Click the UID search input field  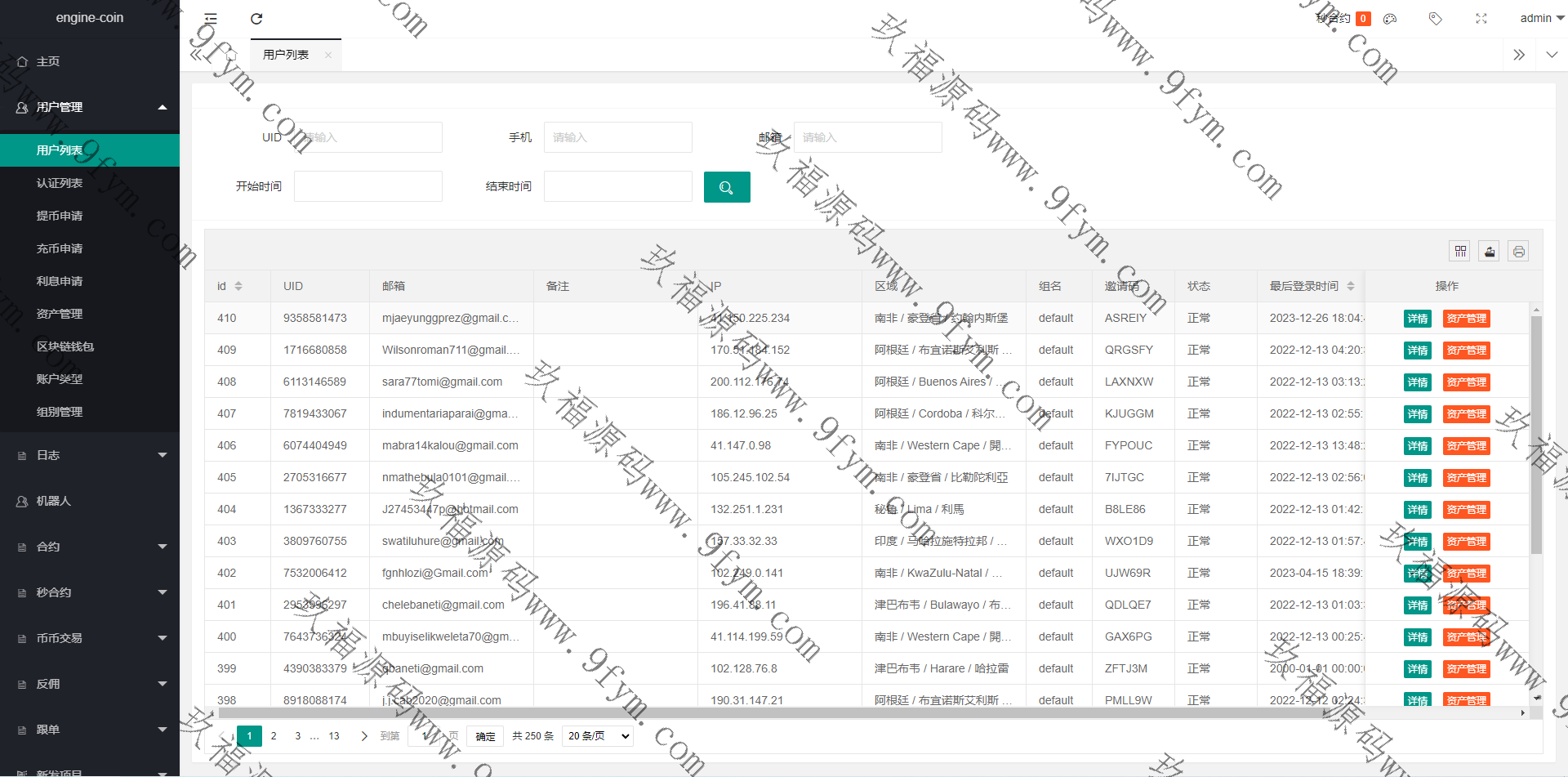coord(368,137)
